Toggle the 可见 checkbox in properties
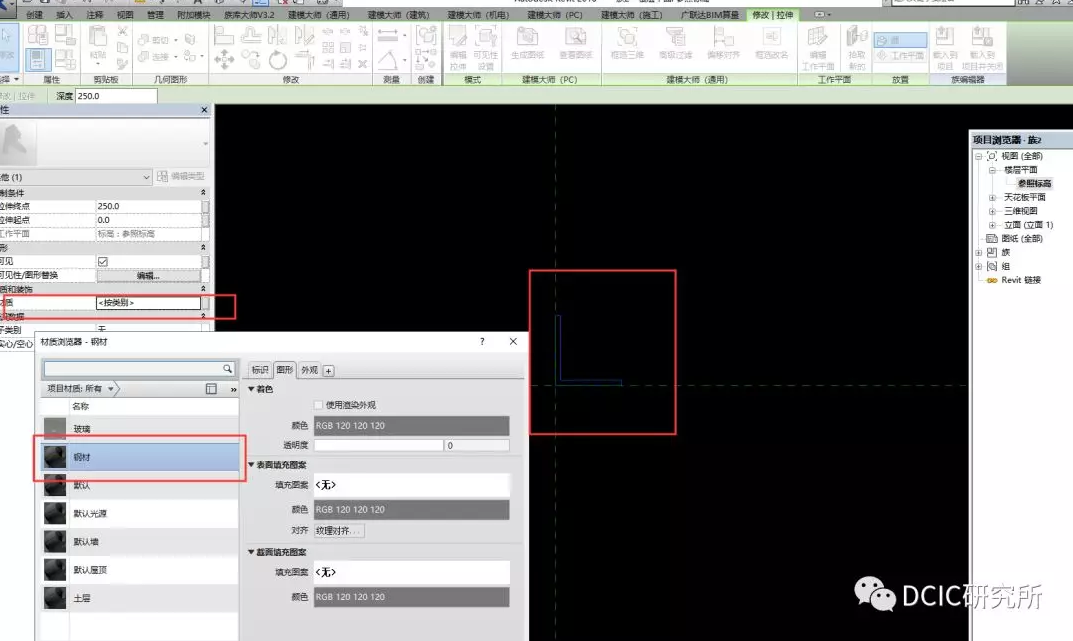The image size is (1073, 641). (x=102, y=261)
